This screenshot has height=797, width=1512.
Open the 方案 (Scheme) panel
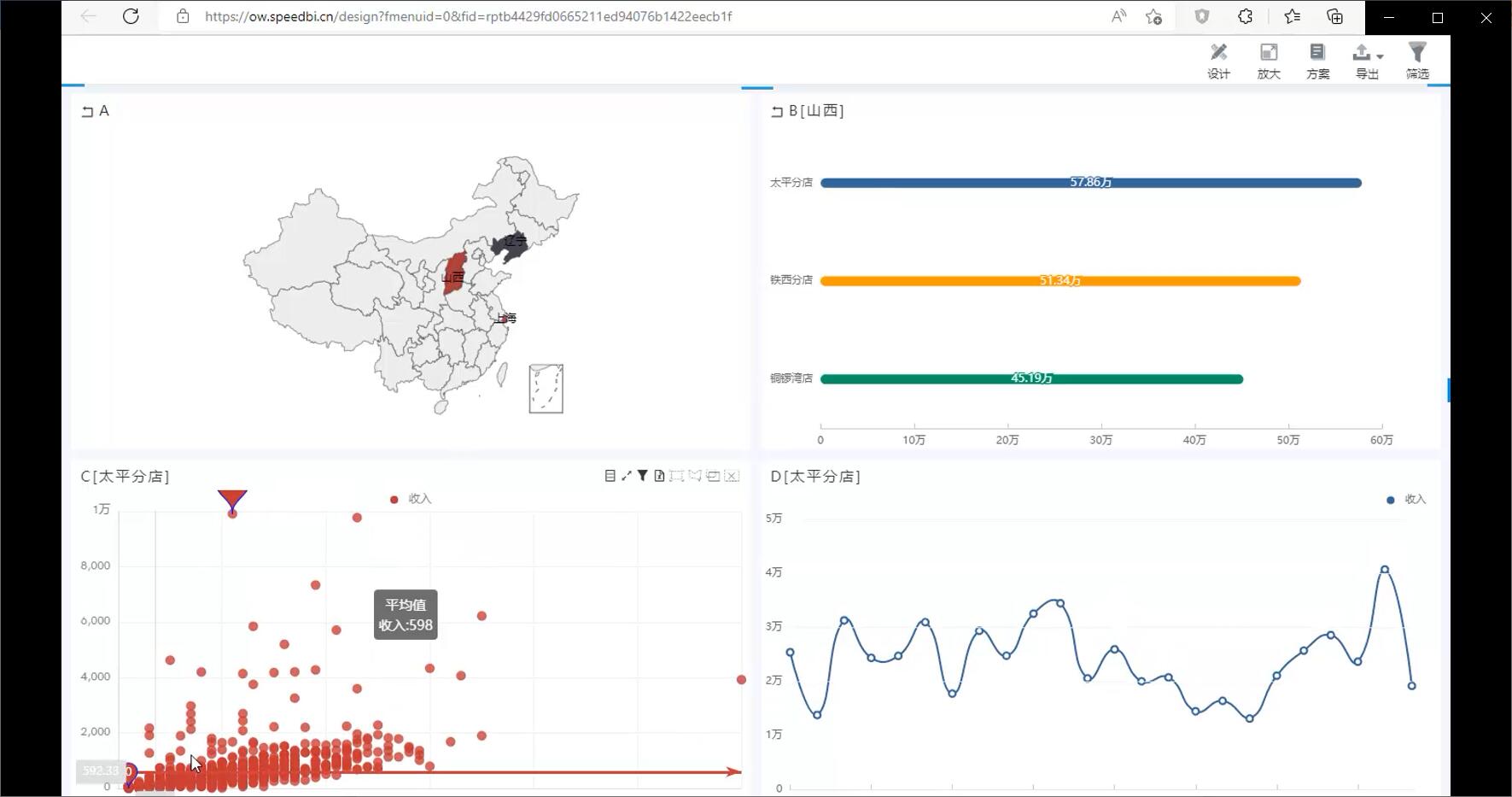1317,61
